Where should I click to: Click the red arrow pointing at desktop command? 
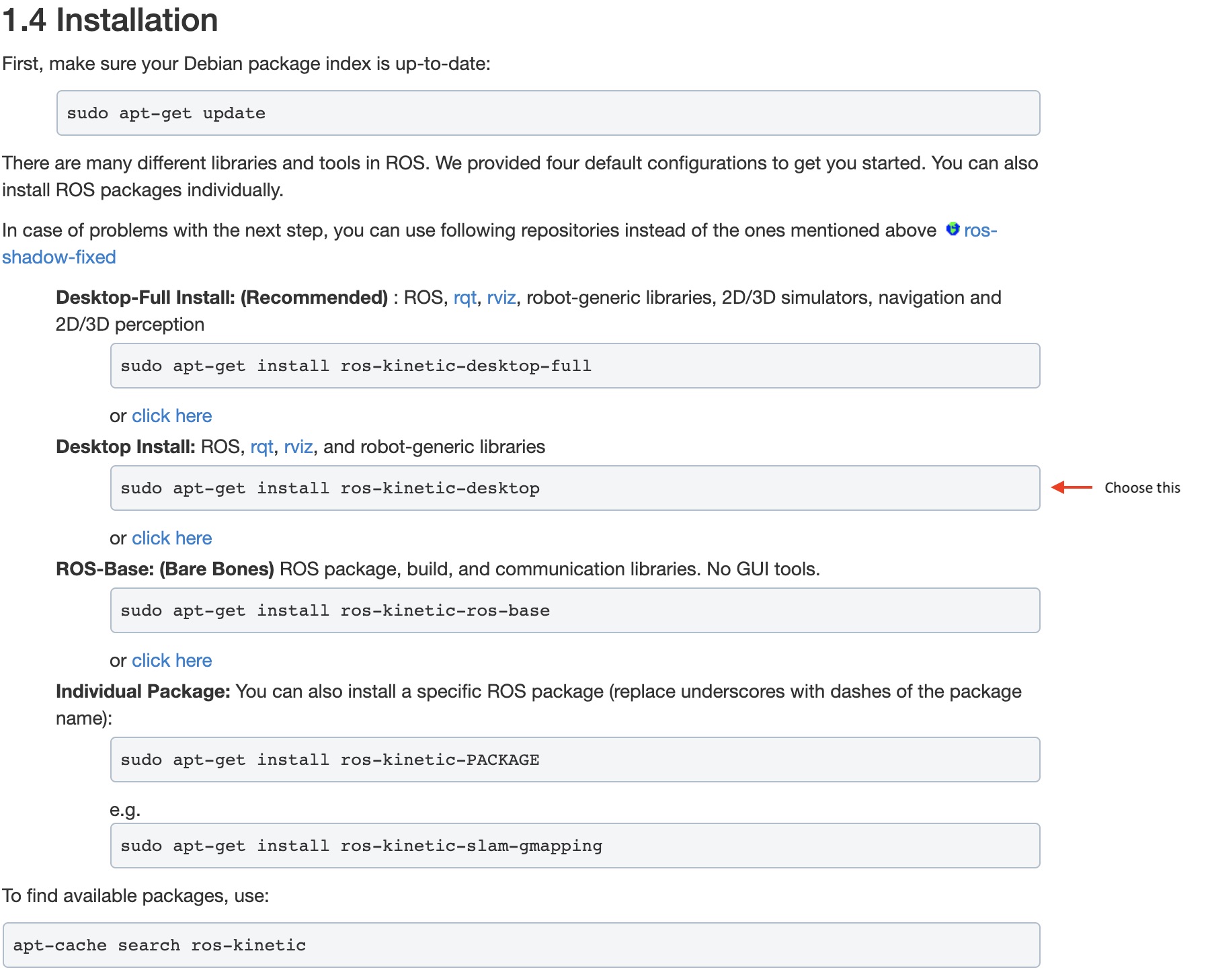tap(1072, 487)
